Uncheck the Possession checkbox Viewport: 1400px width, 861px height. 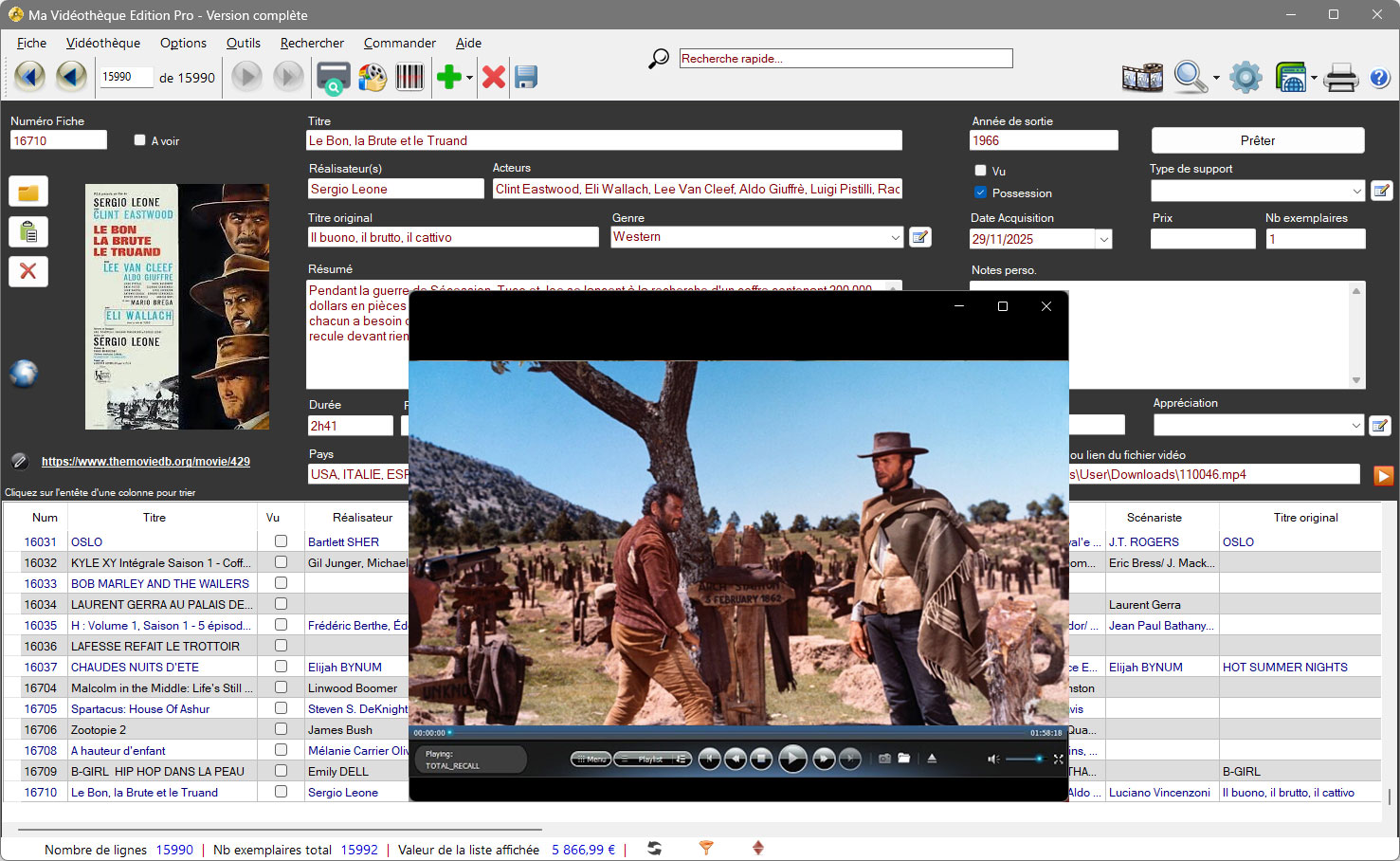tap(980, 192)
